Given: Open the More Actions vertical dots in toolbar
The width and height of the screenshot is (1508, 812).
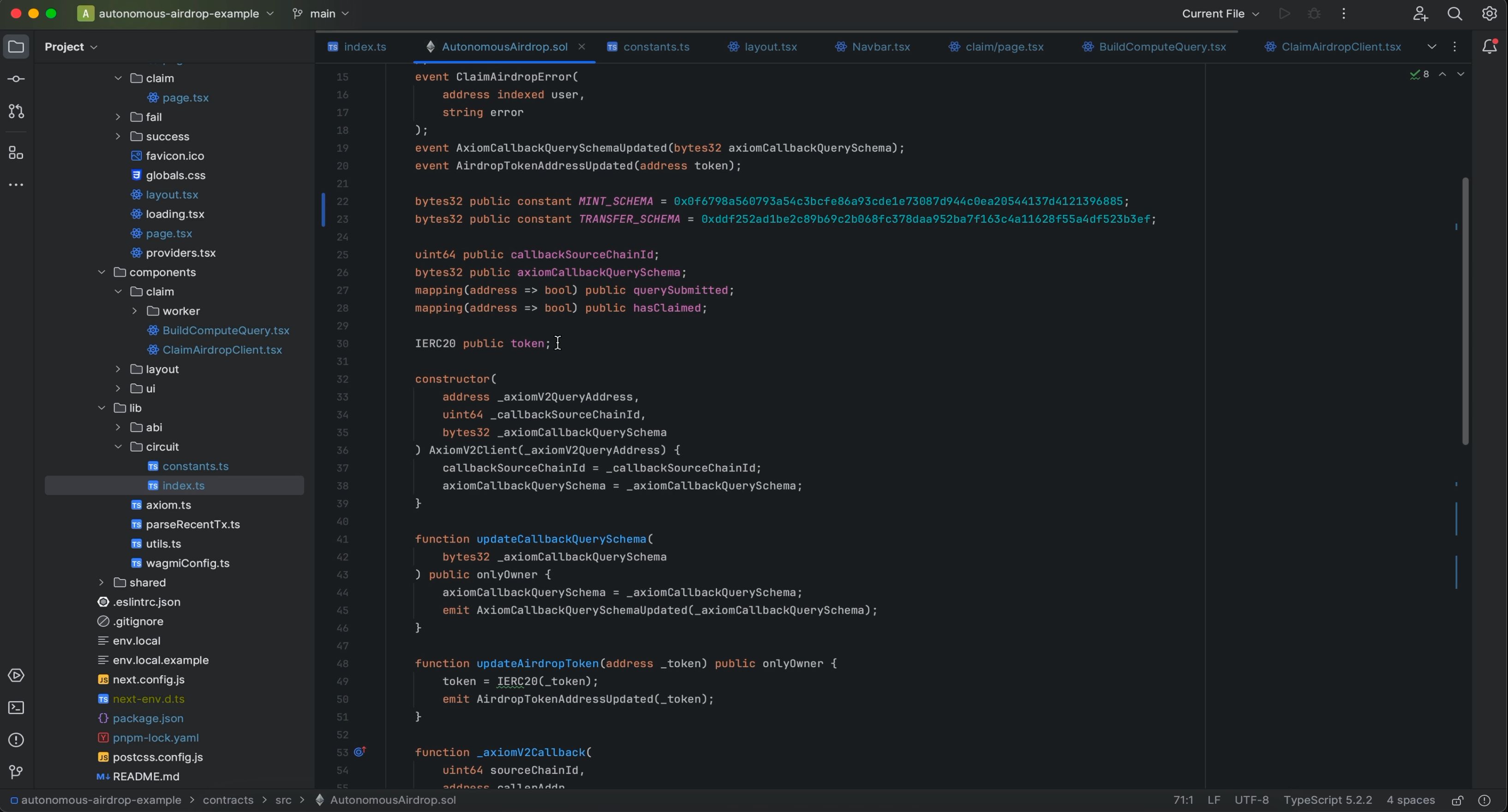Looking at the screenshot, I should coord(1344,13).
